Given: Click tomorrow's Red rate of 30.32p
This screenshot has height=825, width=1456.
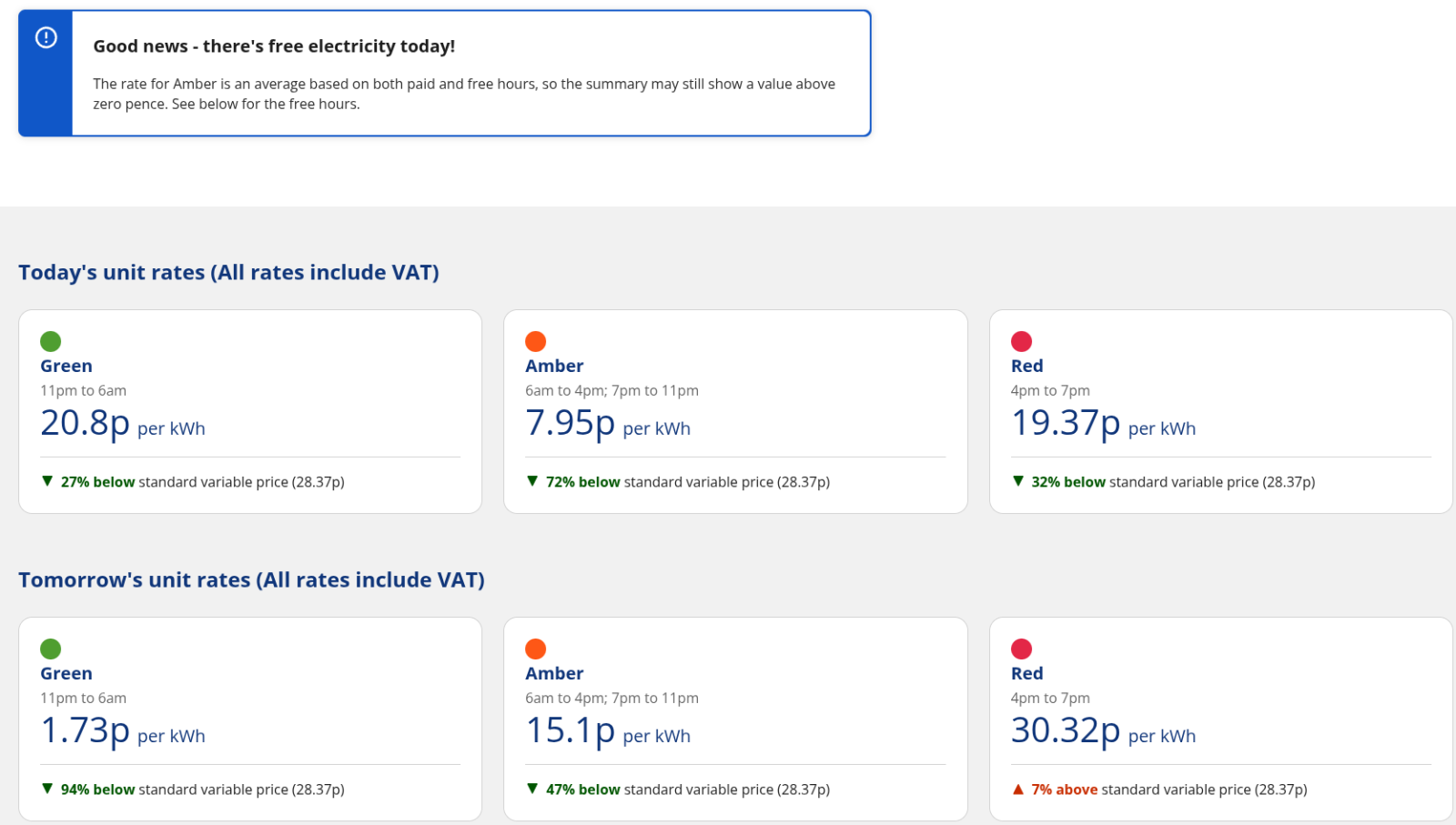Looking at the screenshot, I should [1066, 730].
